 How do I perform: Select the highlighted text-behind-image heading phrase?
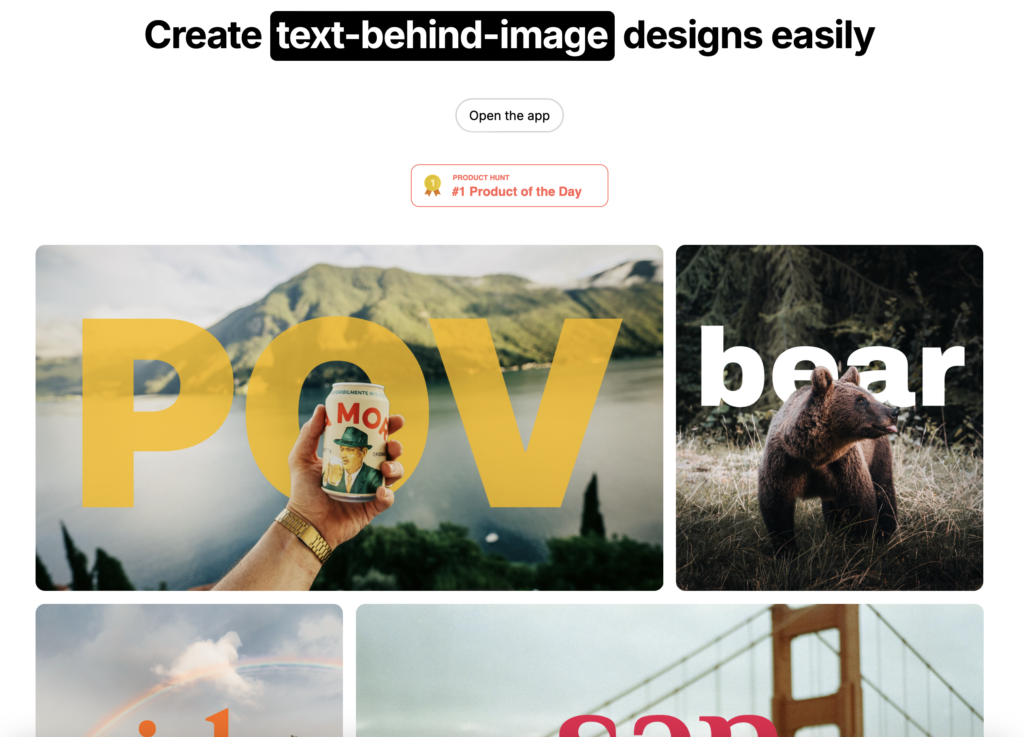[x=442, y=36]
